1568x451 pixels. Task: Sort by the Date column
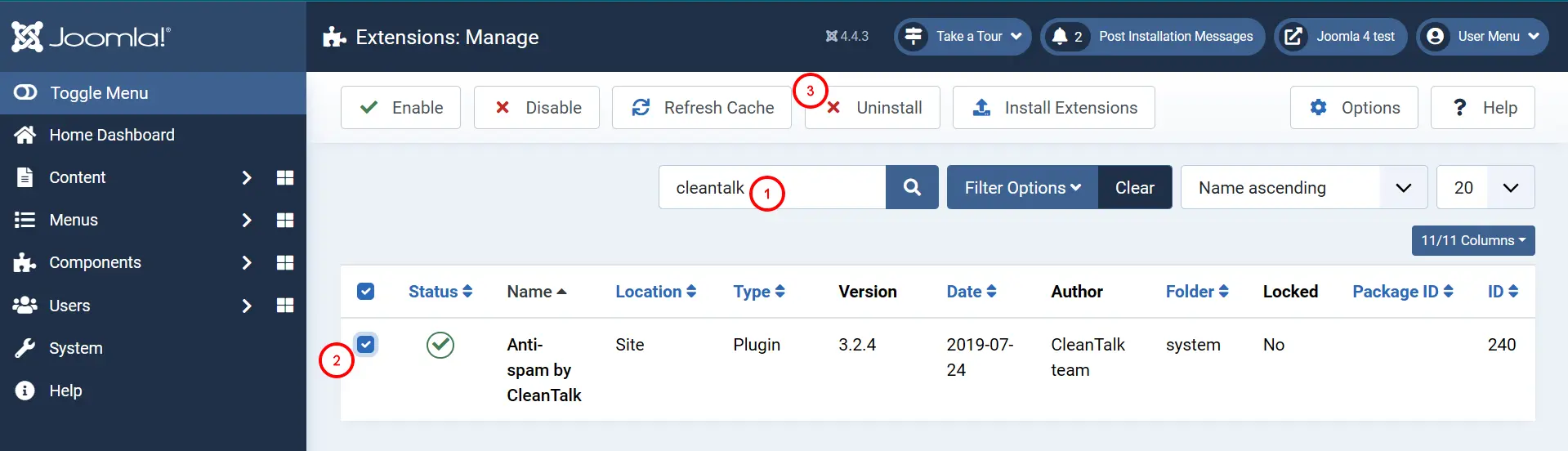(972, 291)
